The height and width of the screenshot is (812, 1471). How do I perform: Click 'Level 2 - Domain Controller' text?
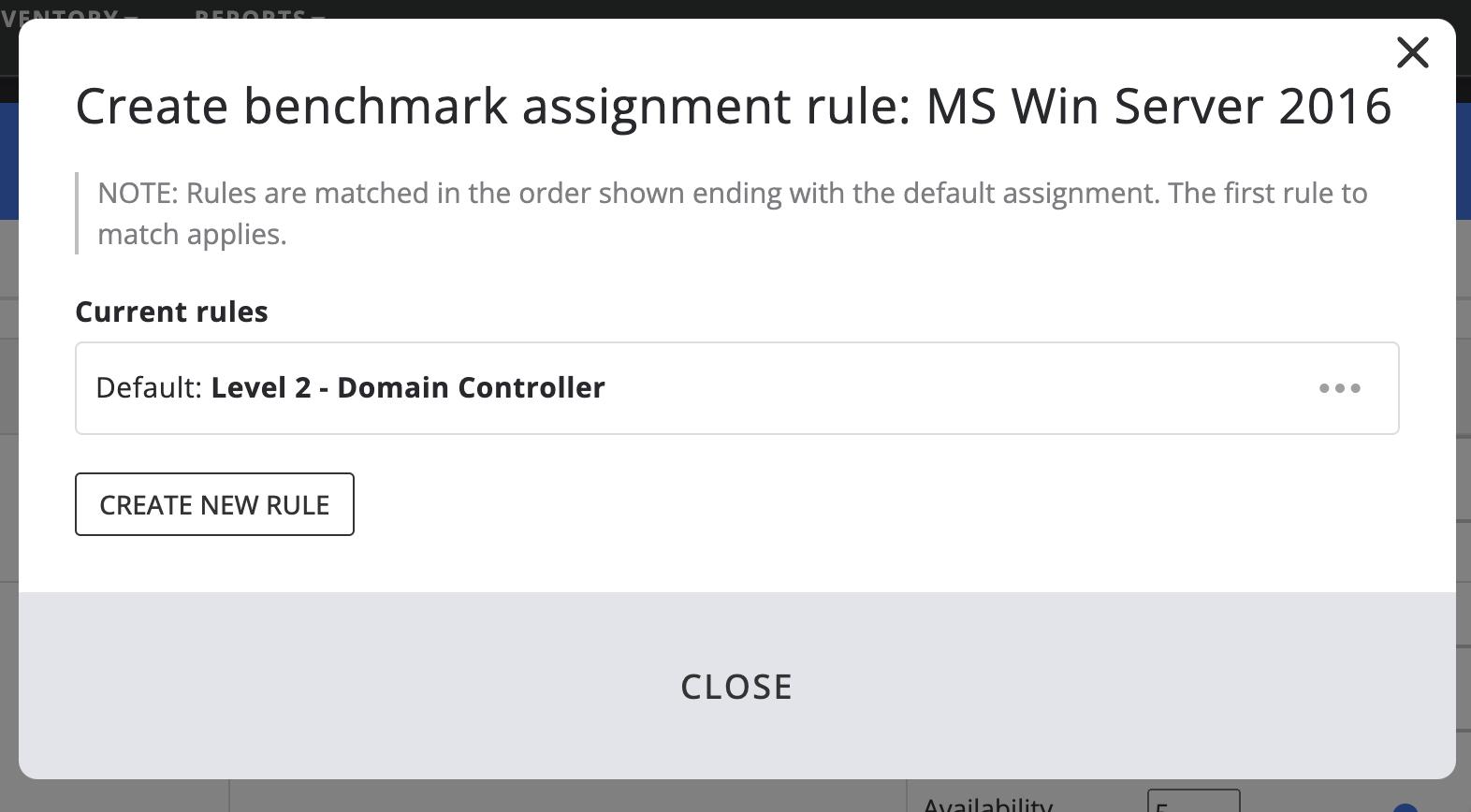(x=408, y=387)
